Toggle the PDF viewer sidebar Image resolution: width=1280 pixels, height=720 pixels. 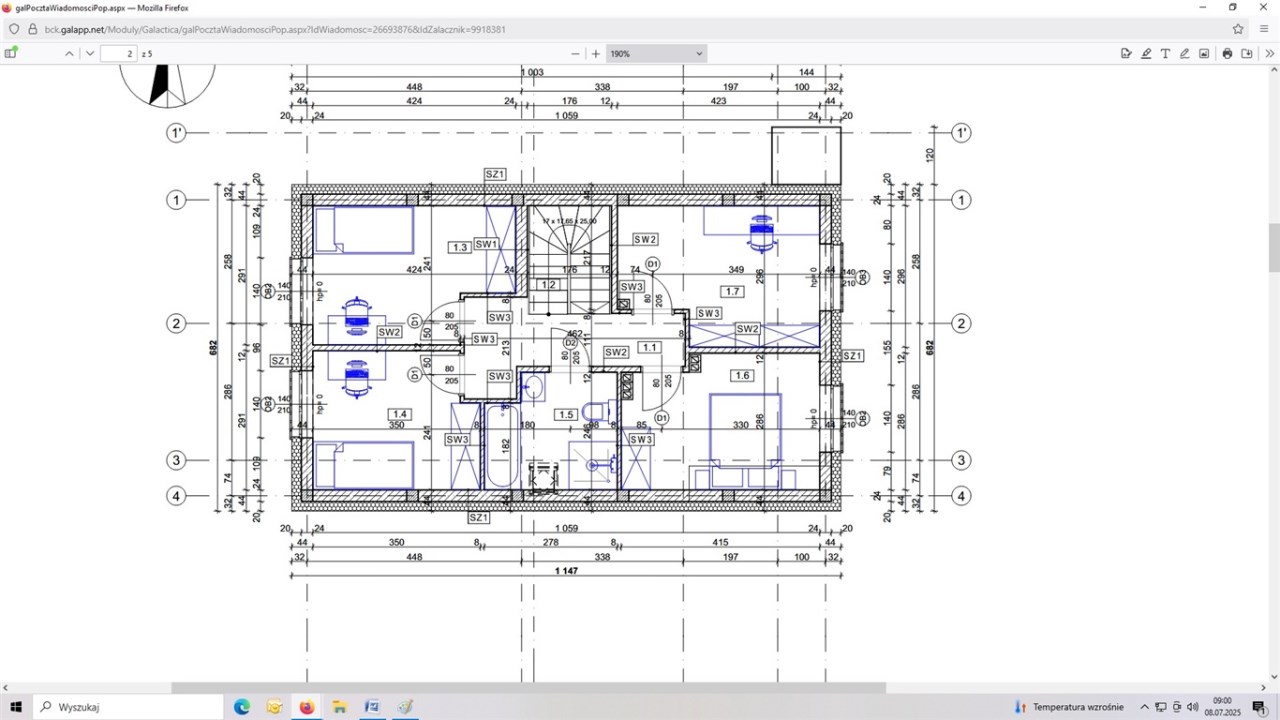pos(11,54)
